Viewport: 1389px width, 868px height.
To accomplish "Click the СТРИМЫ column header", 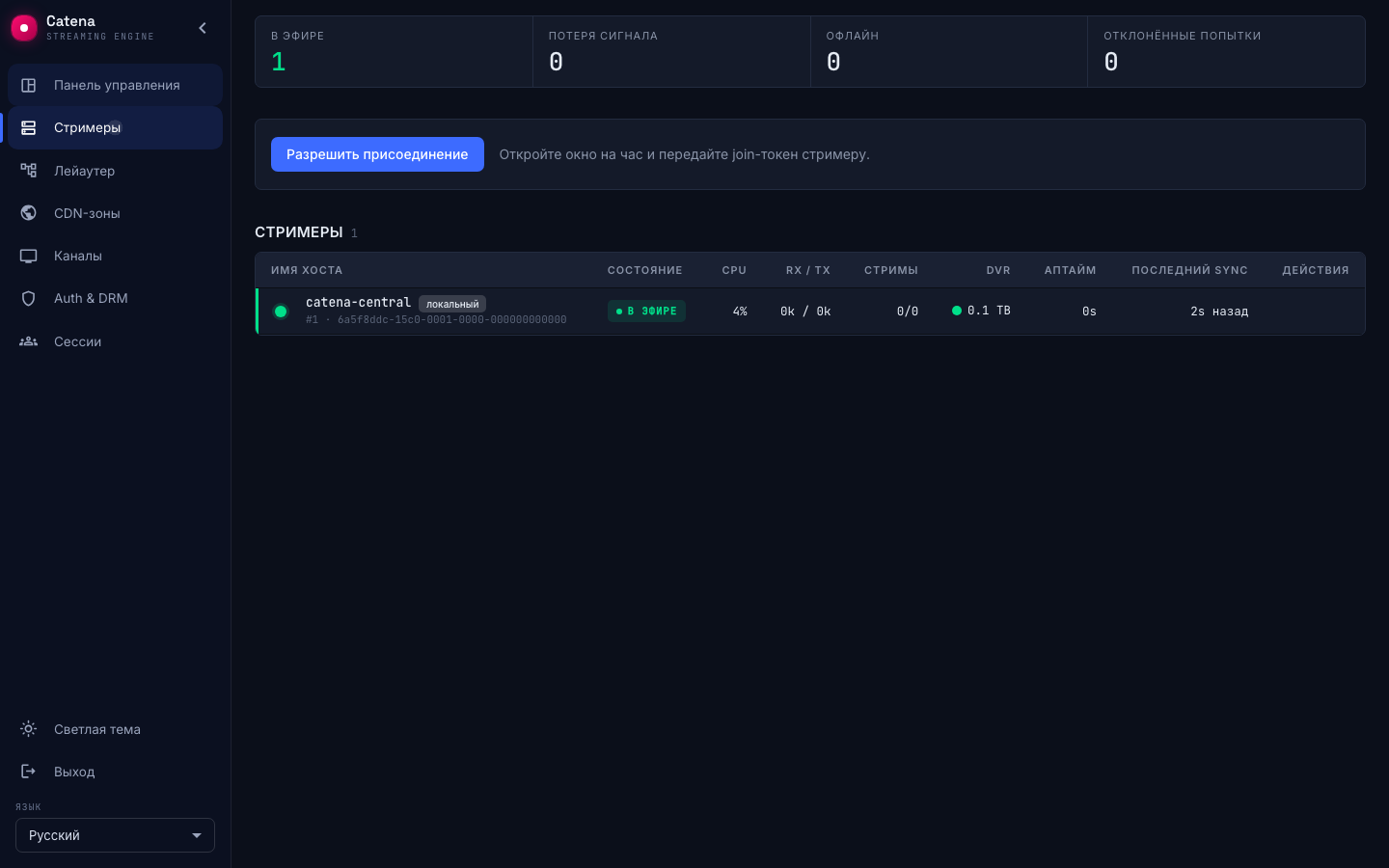I will click(891, 270).
